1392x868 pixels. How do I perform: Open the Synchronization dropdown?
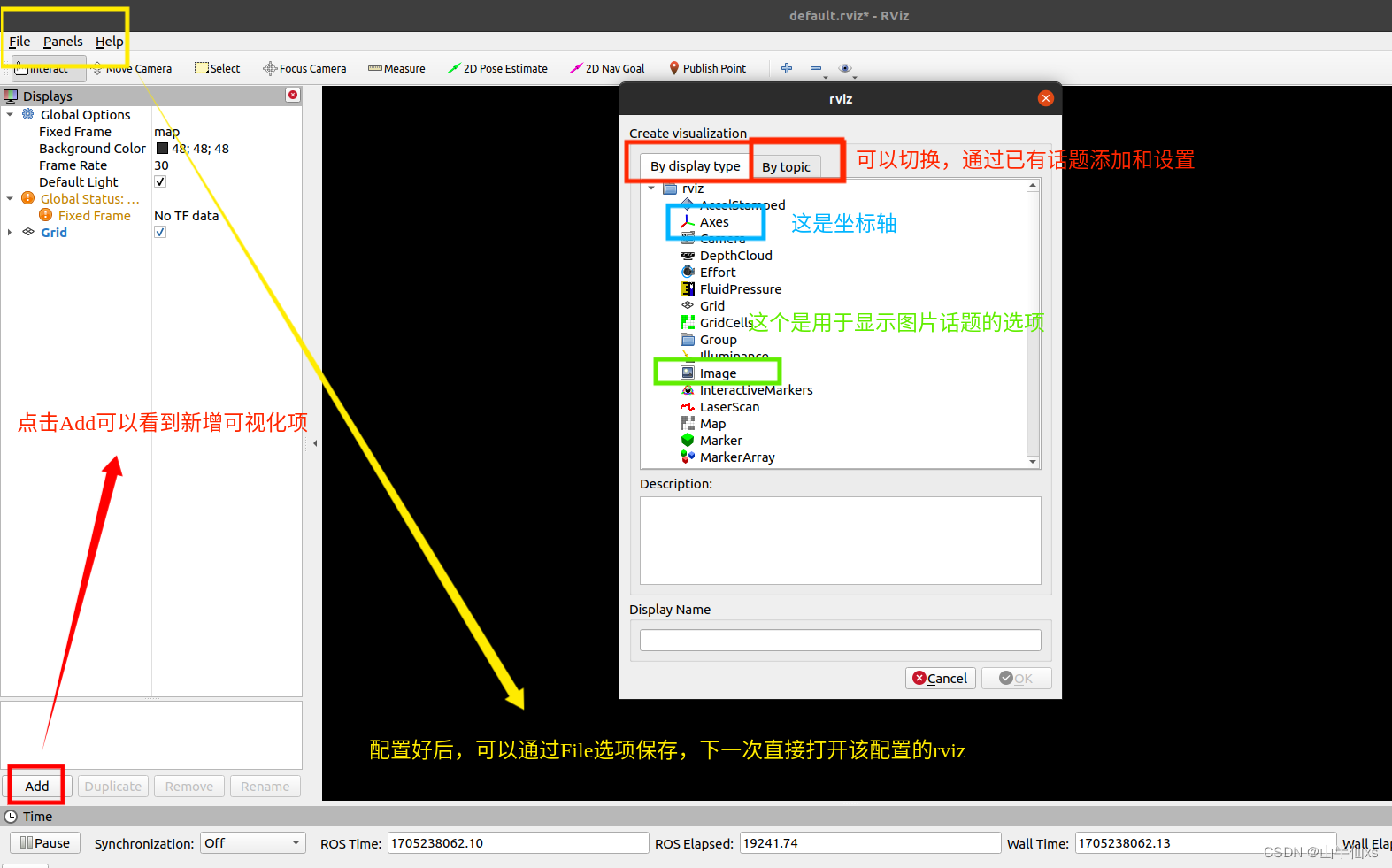point(252,843)
